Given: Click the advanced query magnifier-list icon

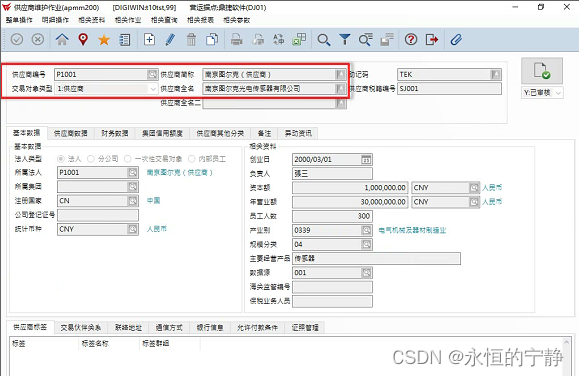Looking at the screenshot, I should click(x=366, y=39).
